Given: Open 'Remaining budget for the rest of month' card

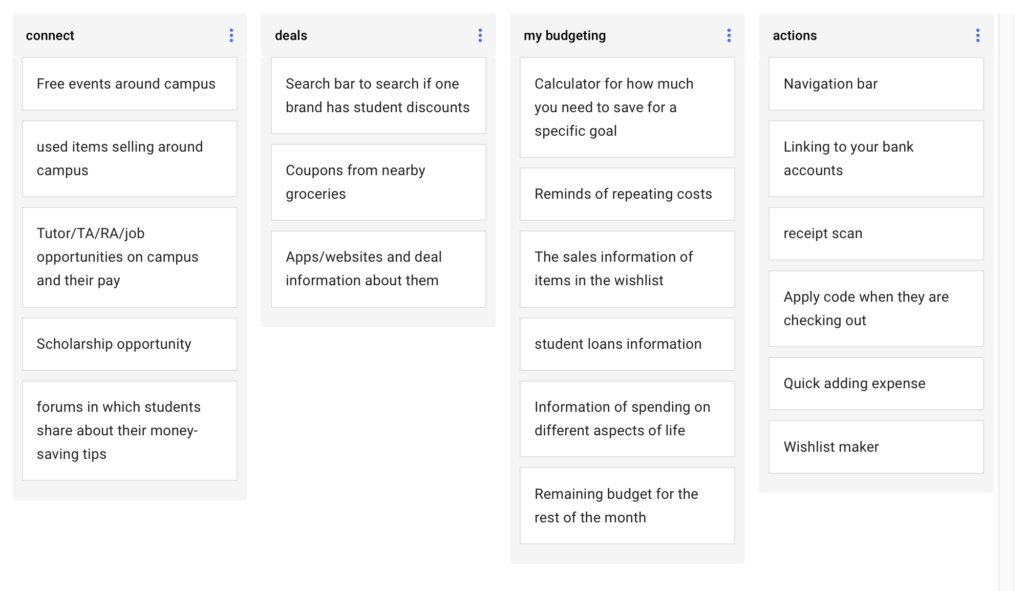Looking at the screenshot, I should click(x=627, y=506).
